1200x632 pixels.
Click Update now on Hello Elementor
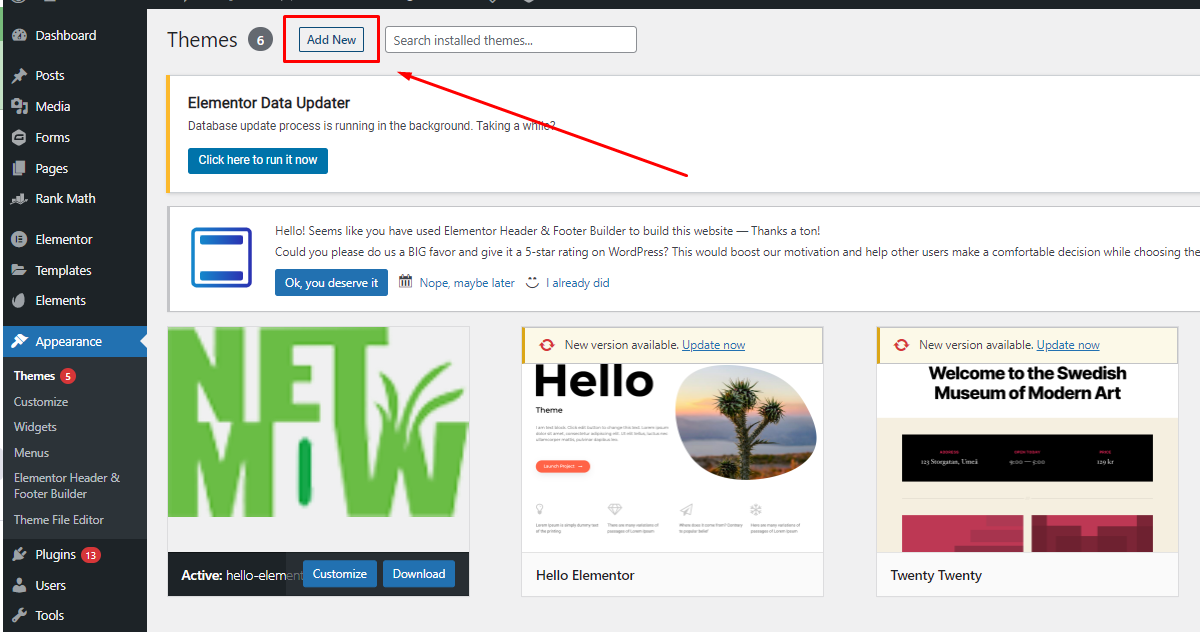(713, 345)
